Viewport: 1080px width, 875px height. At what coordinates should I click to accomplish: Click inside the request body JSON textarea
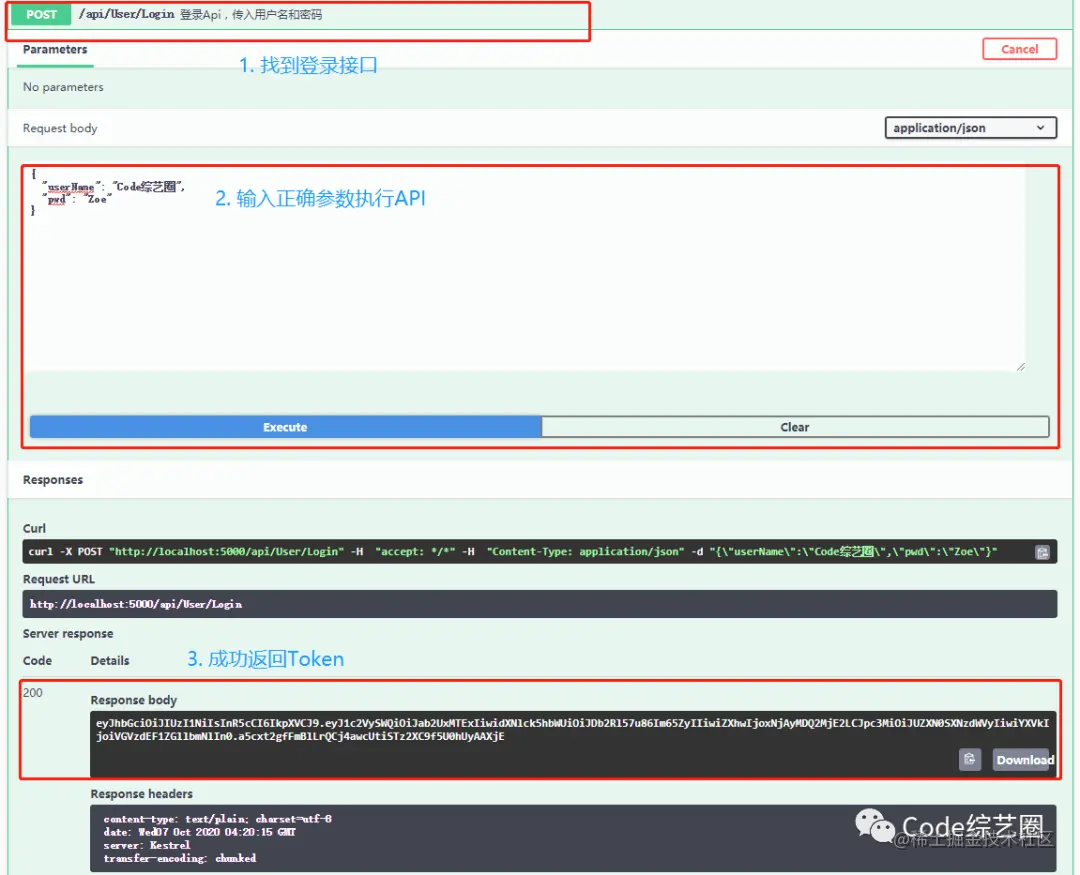tap(526, 269)
